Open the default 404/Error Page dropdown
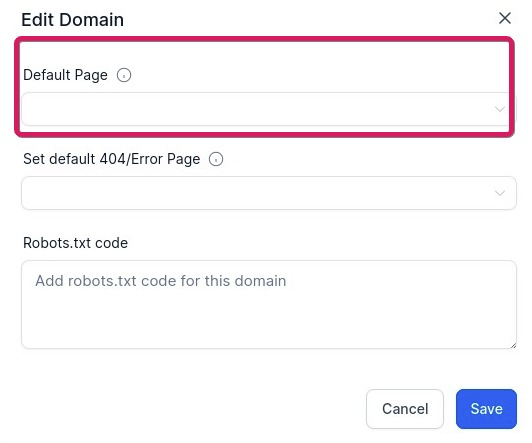 click(269, 193)
